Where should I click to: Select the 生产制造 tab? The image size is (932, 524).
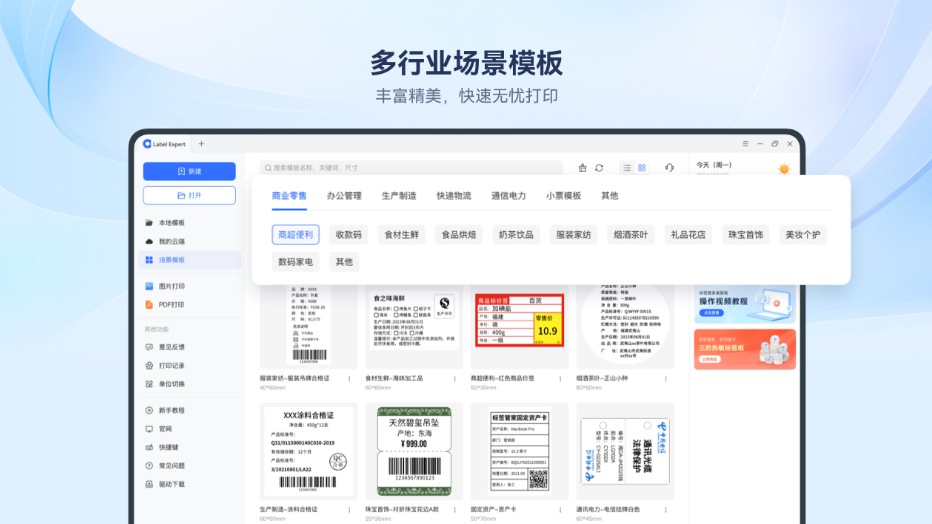(x=399, y=196)
